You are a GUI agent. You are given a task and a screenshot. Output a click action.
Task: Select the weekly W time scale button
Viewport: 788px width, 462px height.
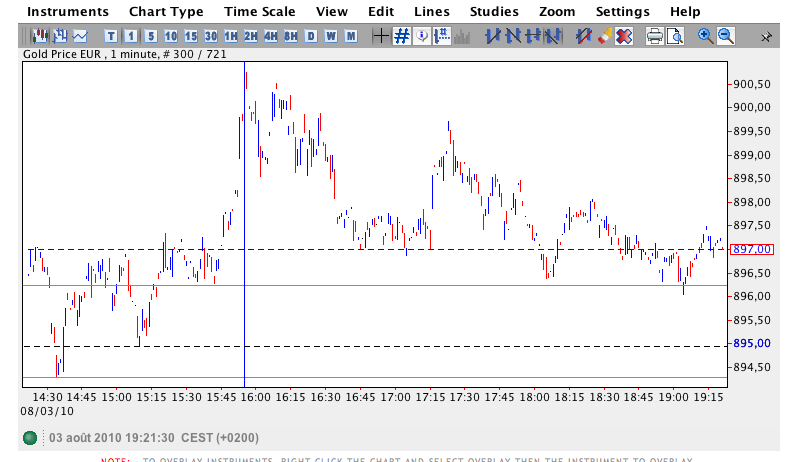coord(330,37)
